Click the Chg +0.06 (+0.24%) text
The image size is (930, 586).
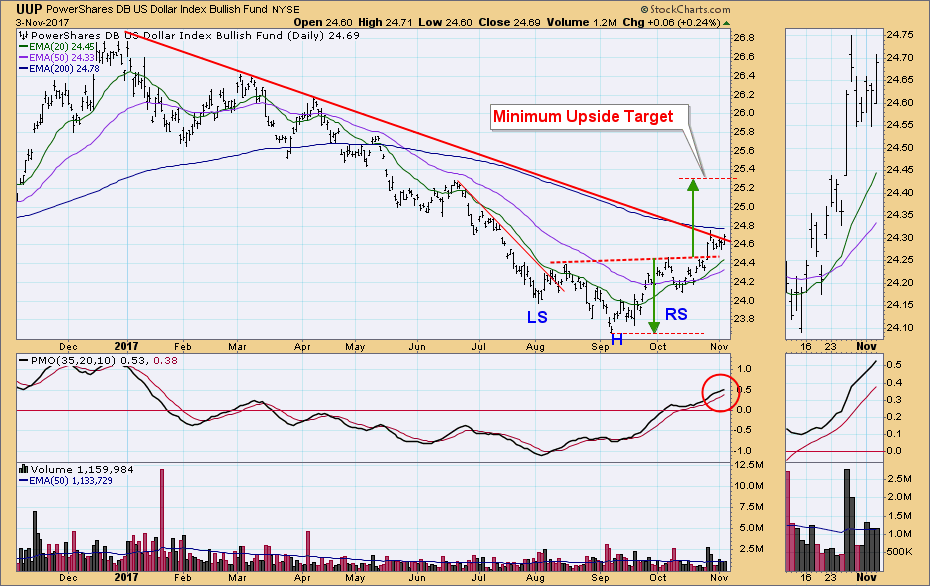pyautogui.click(x=671, y=23)
